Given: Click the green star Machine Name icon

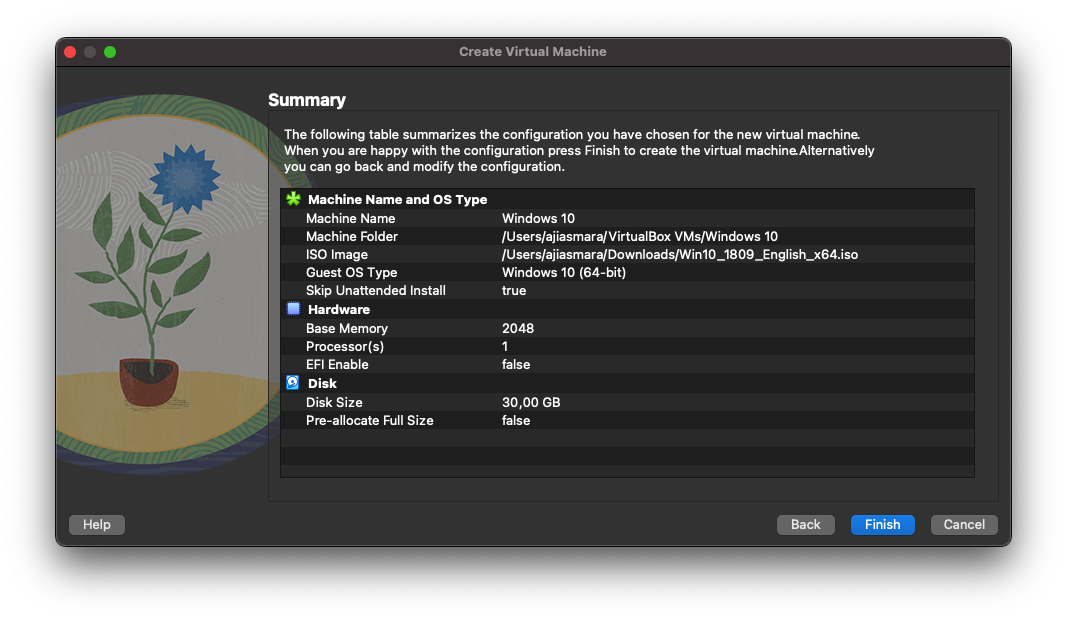Looking at the screenshot, I should click(293, 199).
